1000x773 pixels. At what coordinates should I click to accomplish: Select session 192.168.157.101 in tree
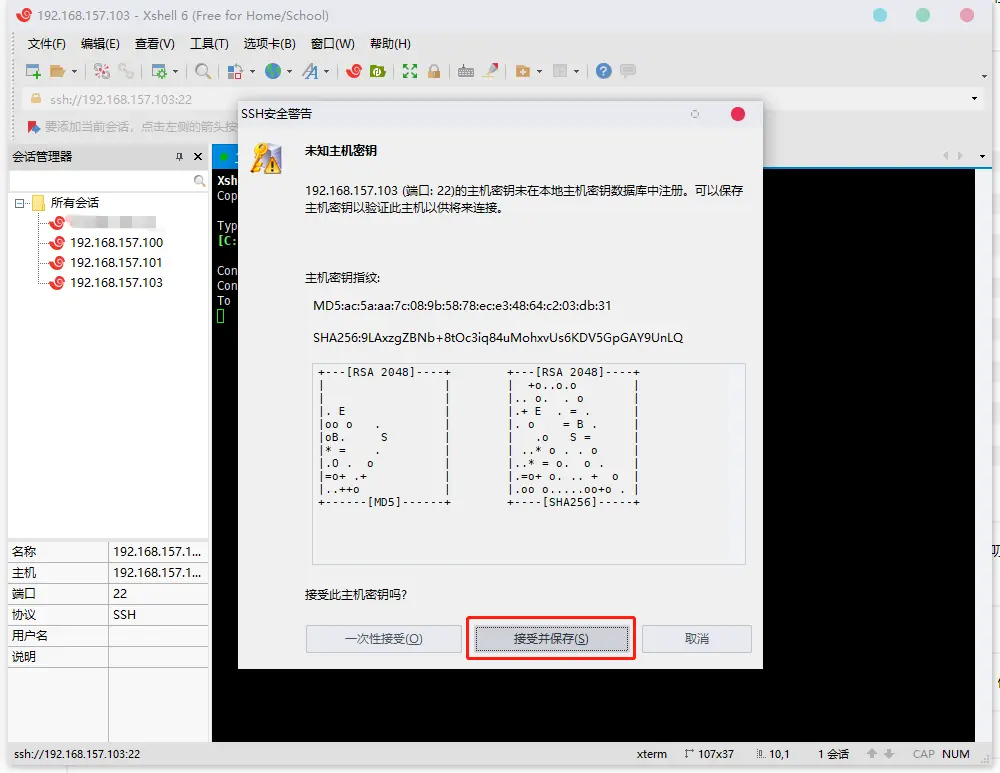click(116, 263)
